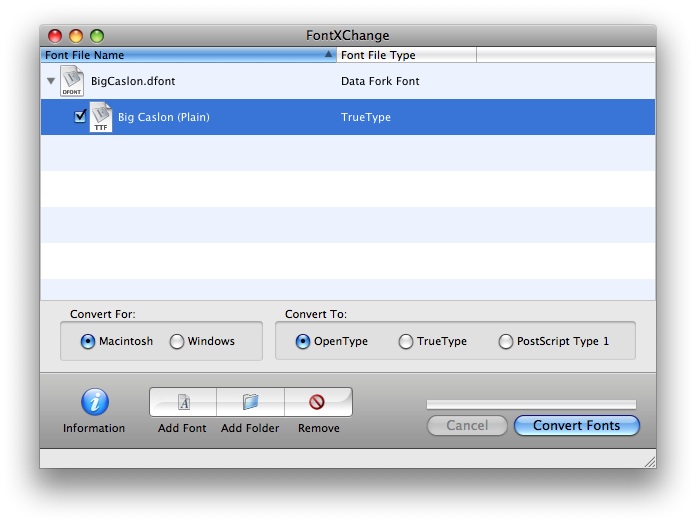The image size is (696, 523).
Task: Select the Macintosh radio button
Action: 88,341
